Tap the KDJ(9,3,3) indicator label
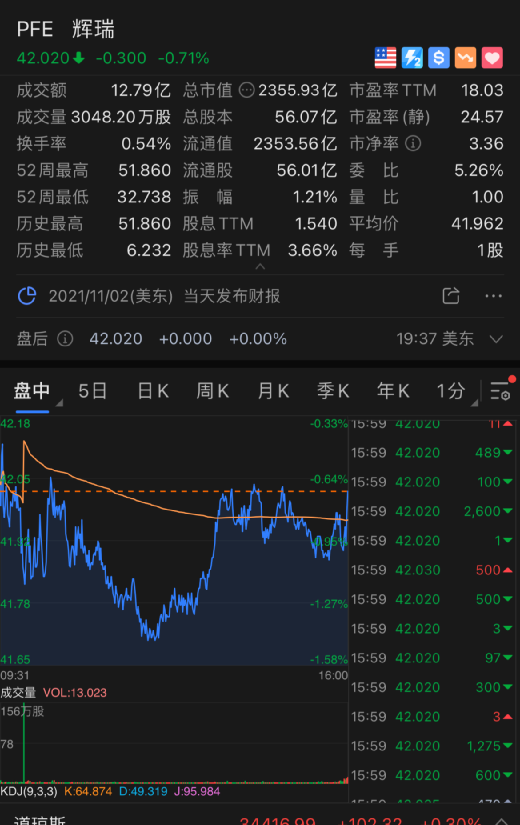The image size is (520, 825). [29, 791]
